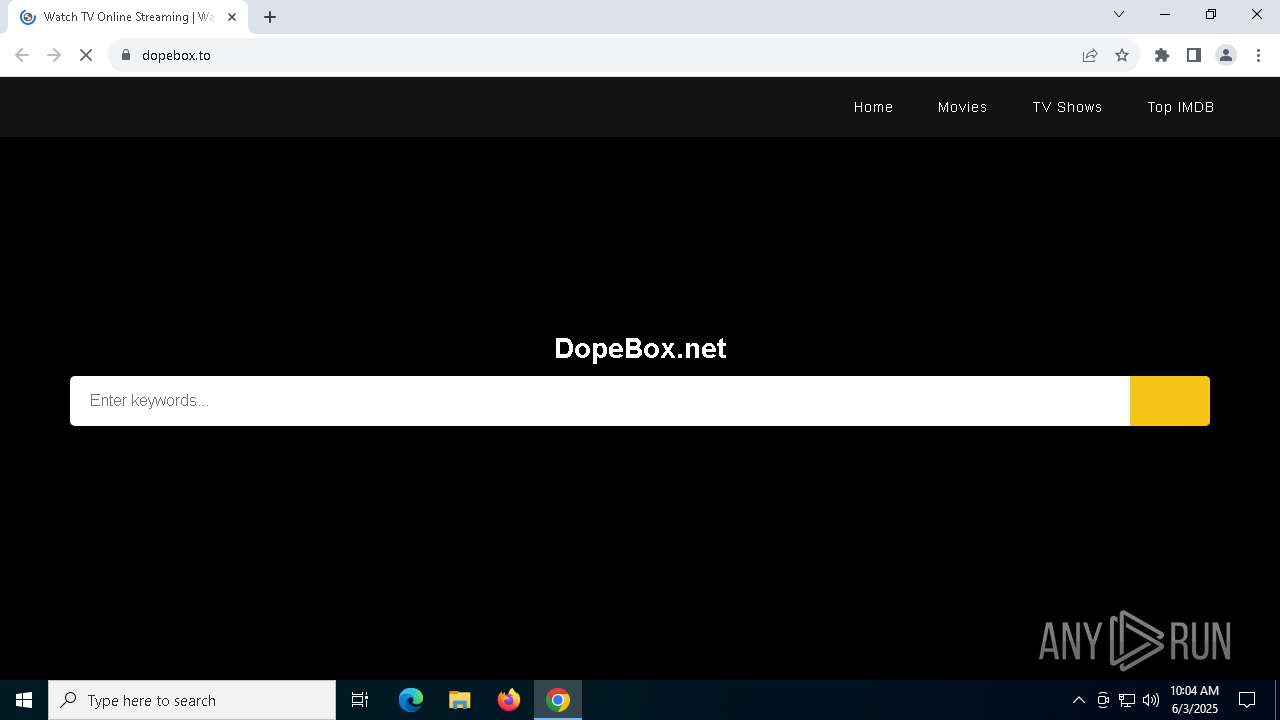Close the Watch TV Online Streaming tab
Image resolution: width=1280 pixels, height=720 pixels.
coord(232,17)
